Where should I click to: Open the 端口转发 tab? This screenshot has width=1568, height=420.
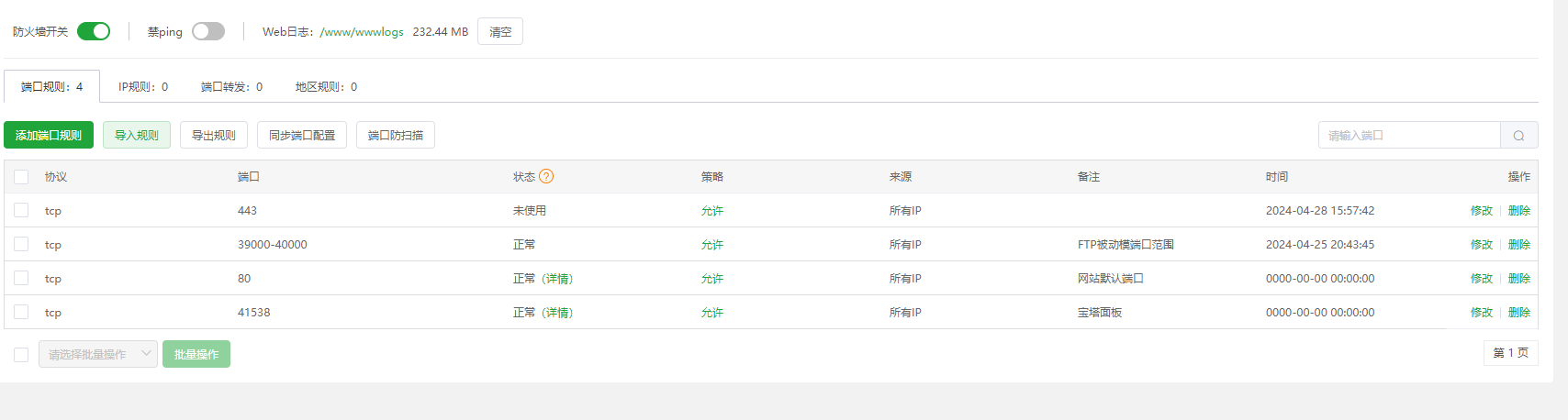coord(231,87)
